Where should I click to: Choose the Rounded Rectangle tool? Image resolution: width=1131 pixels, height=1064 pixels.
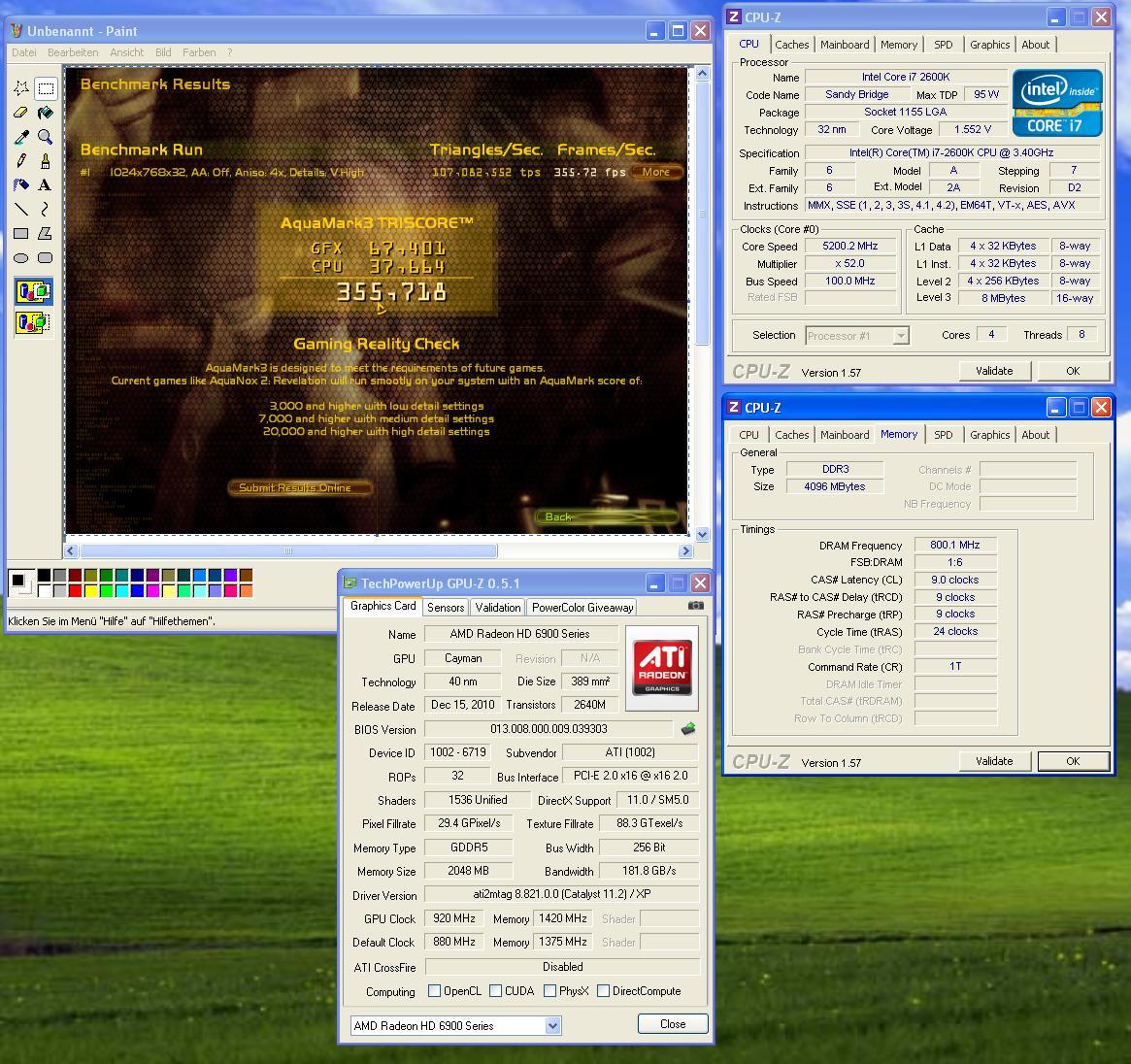[x=46, y=257]
